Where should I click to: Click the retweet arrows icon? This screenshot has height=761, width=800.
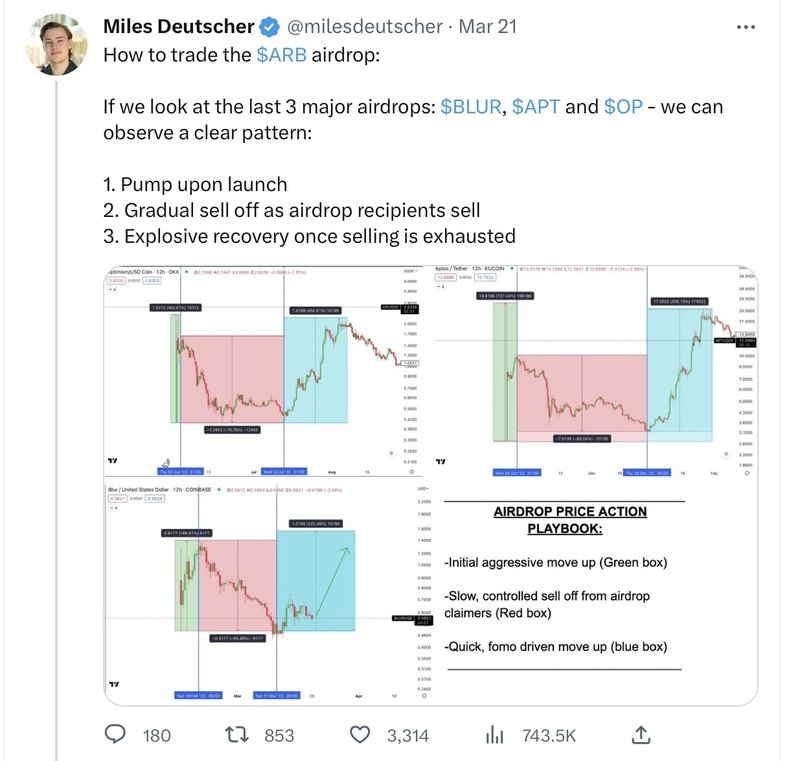236,735
